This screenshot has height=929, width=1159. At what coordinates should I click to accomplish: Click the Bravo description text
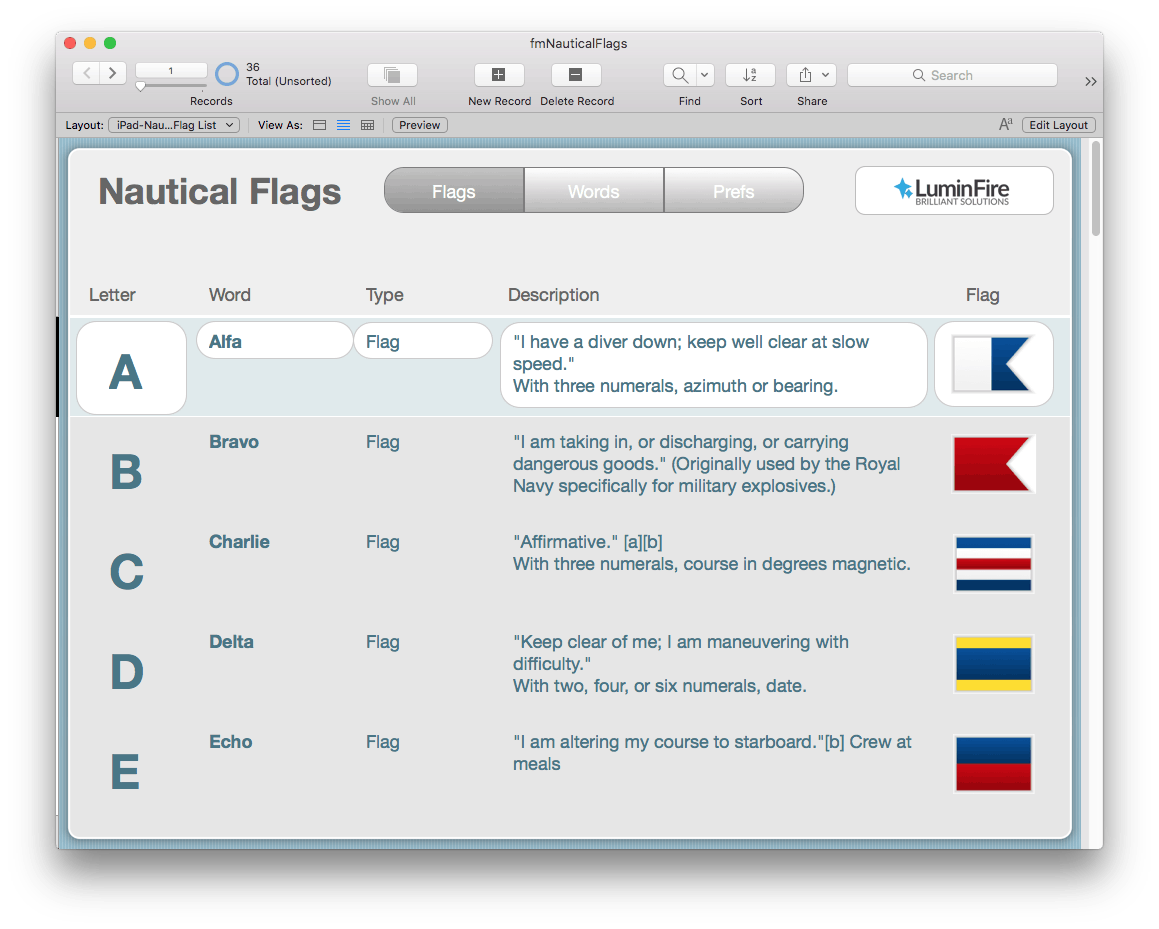coord(707,463)
